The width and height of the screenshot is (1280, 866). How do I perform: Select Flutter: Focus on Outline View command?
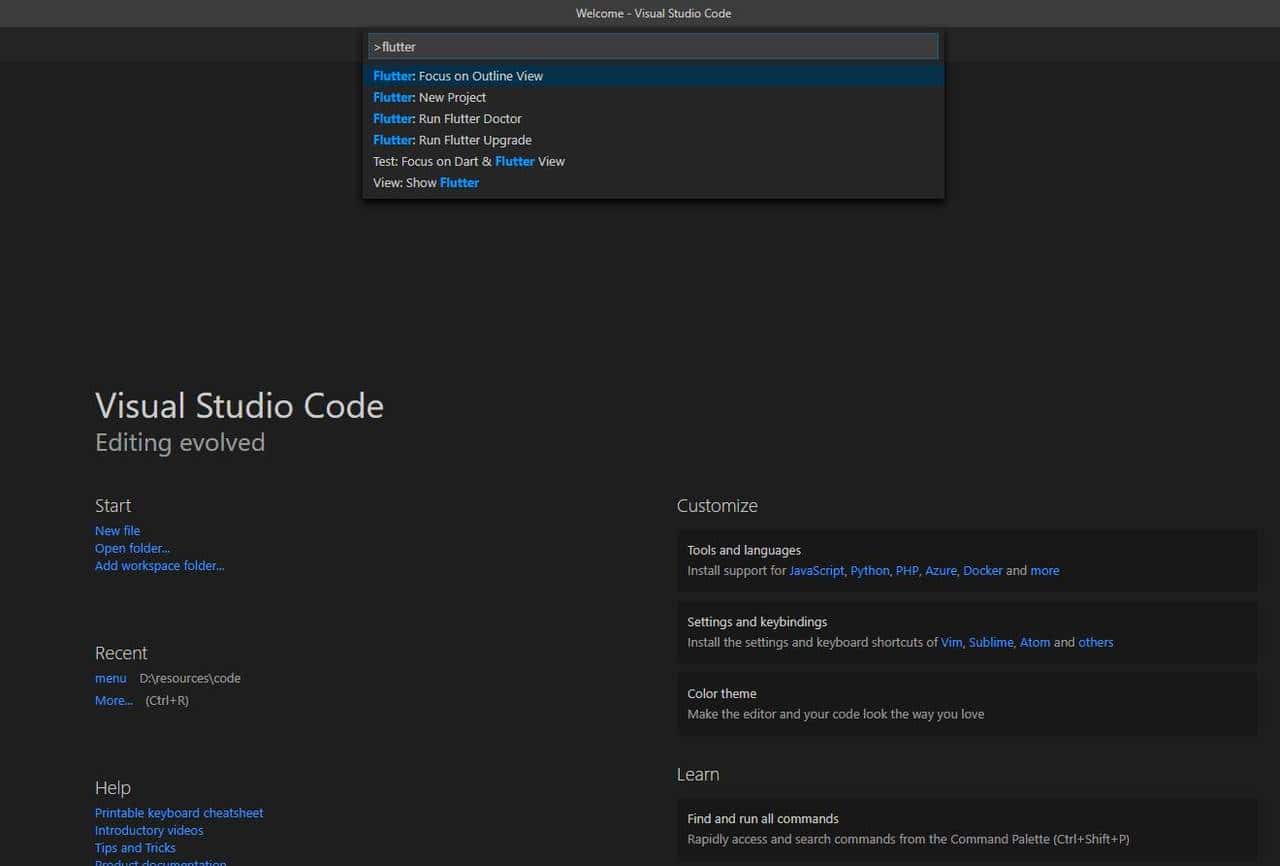tap(458, 76)
